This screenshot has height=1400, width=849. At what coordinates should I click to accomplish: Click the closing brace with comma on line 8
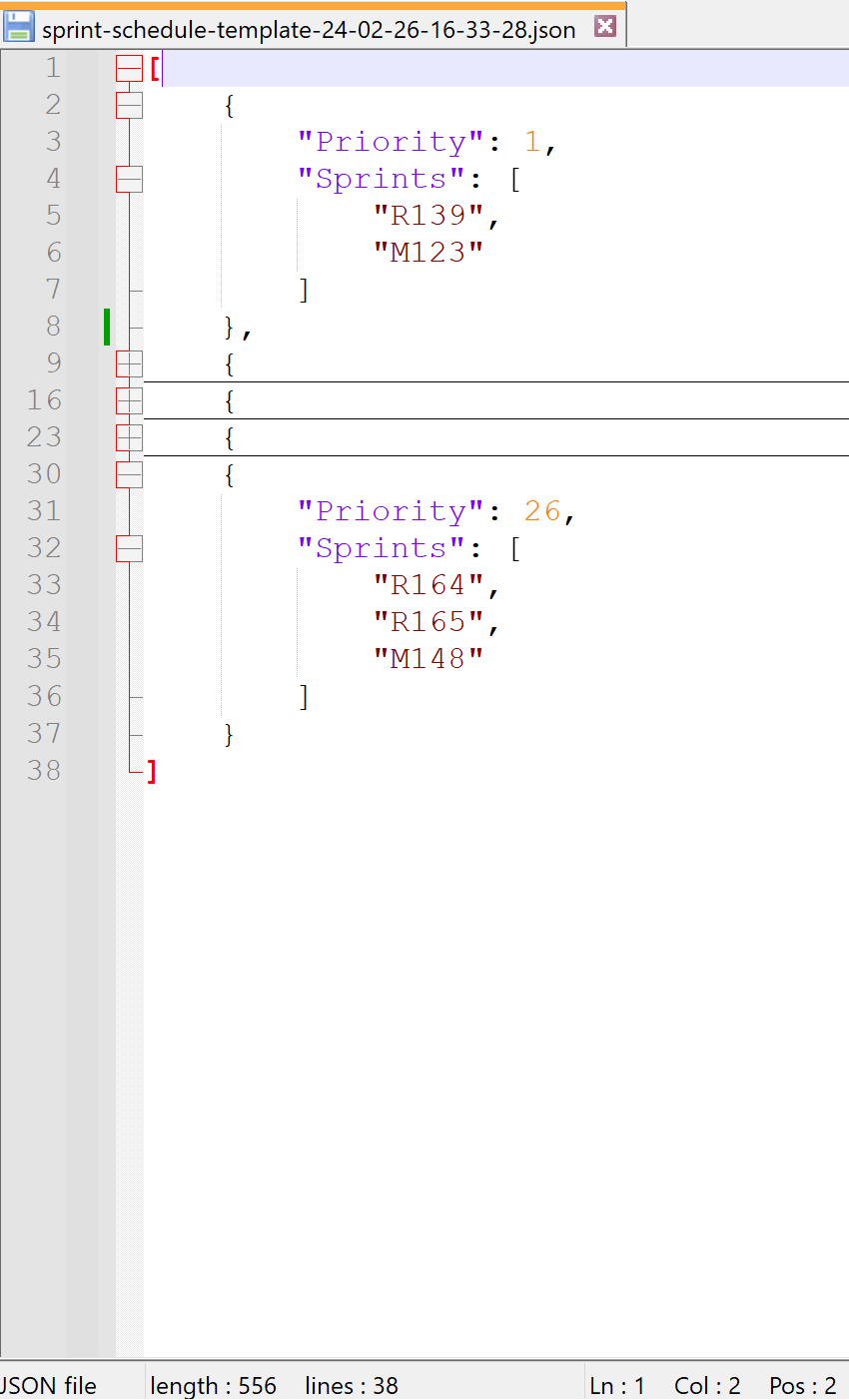point(239,328)
